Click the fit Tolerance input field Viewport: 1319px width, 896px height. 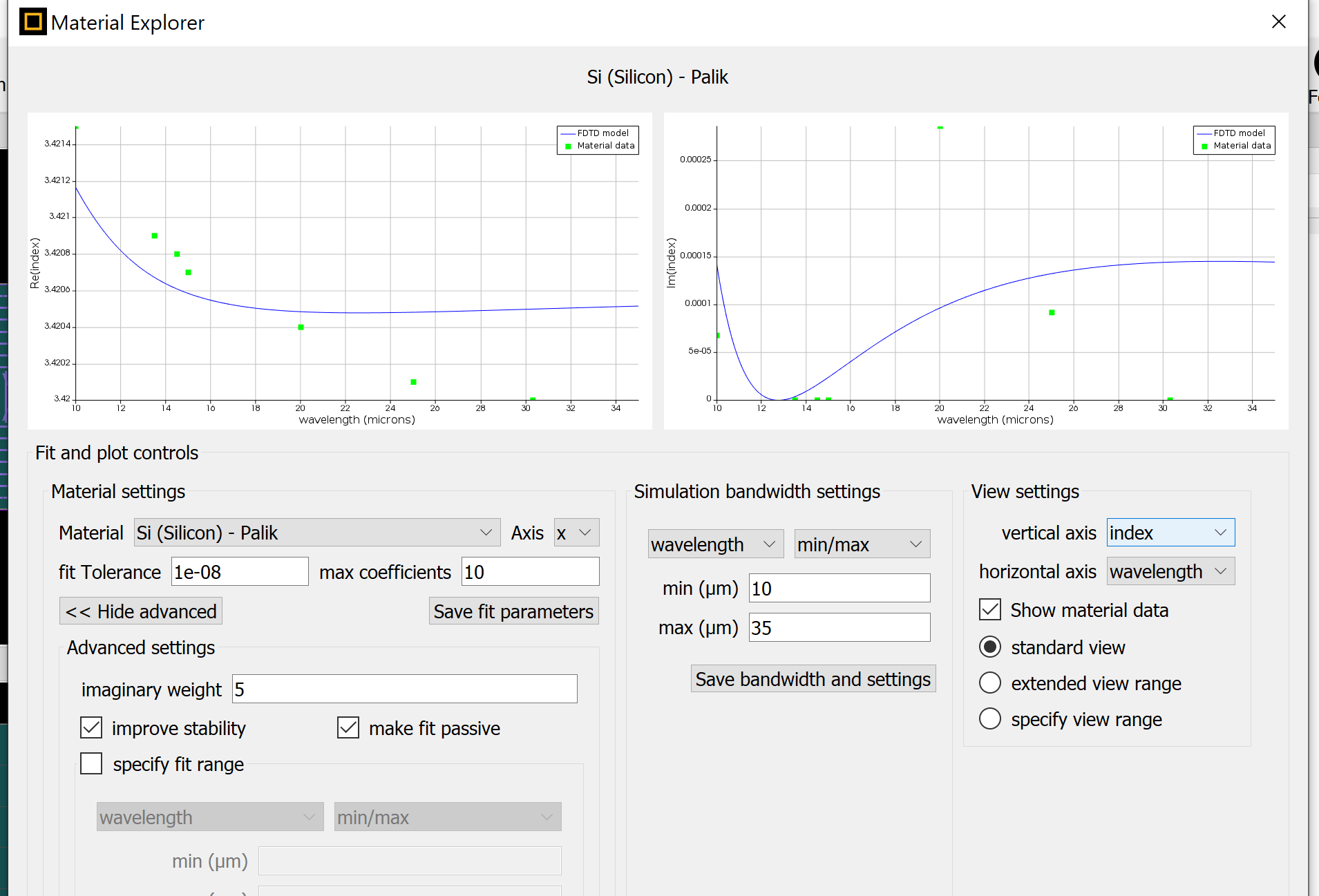239,572
